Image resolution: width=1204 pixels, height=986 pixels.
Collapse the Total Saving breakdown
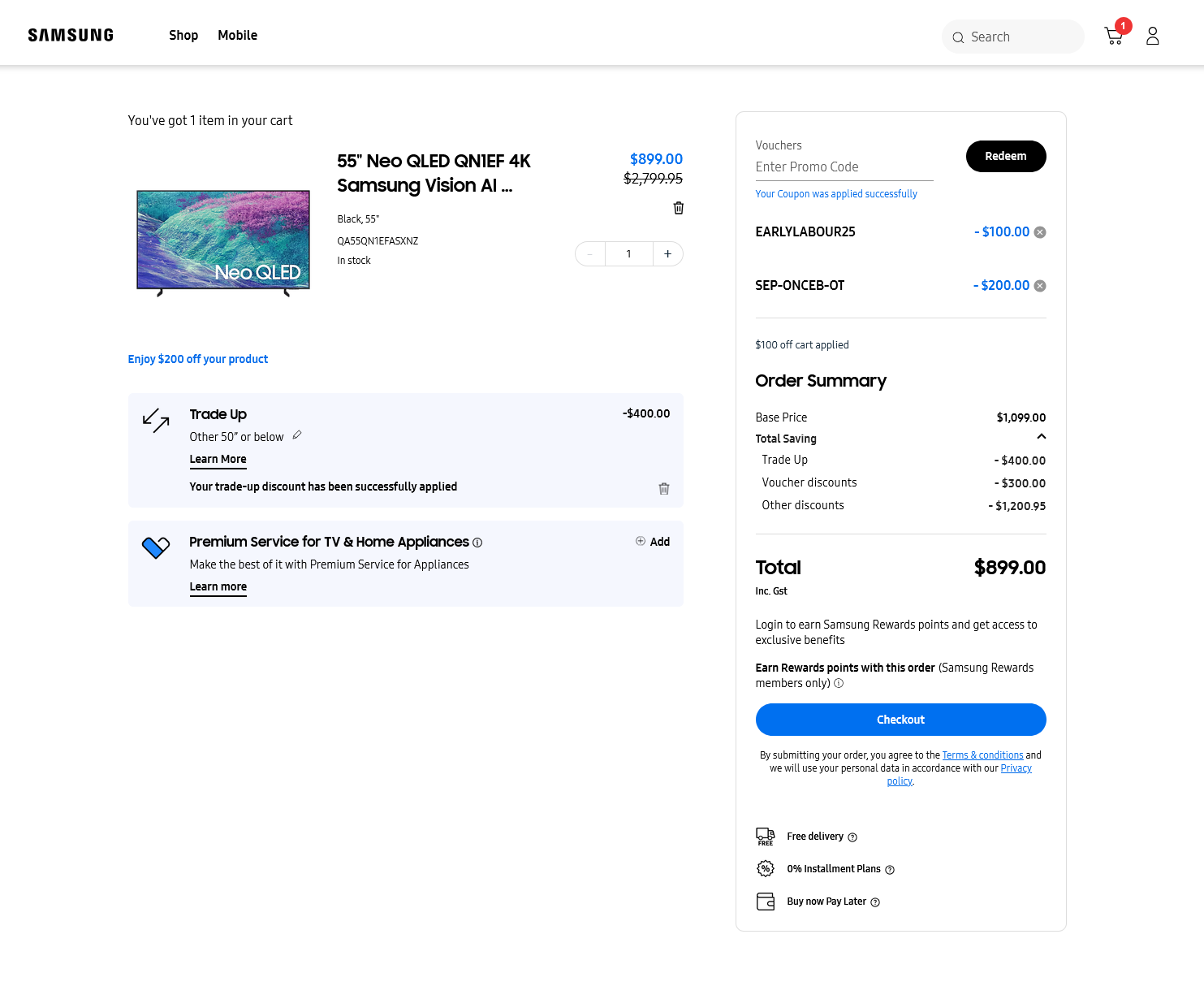coord(1041,437)
